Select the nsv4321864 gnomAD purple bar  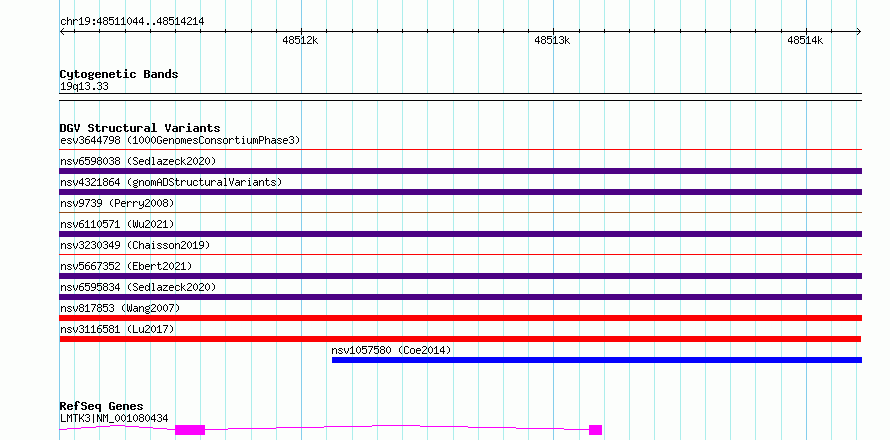pyautogui.click(x=461, y=192)
